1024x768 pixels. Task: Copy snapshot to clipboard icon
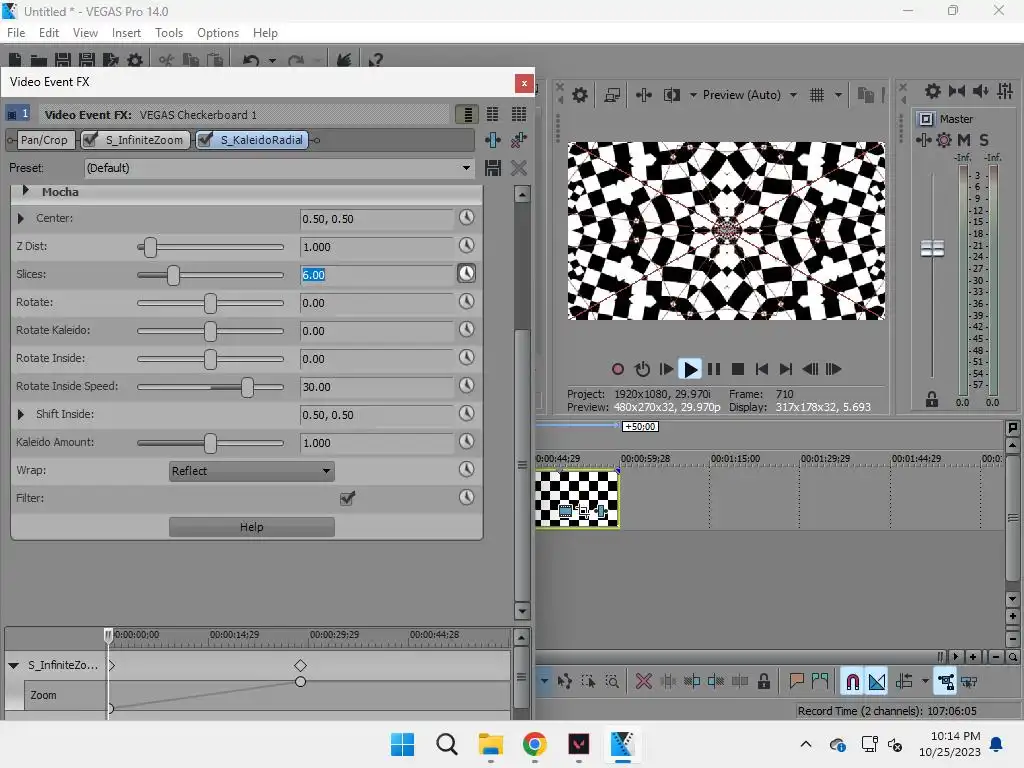(865, 95)
